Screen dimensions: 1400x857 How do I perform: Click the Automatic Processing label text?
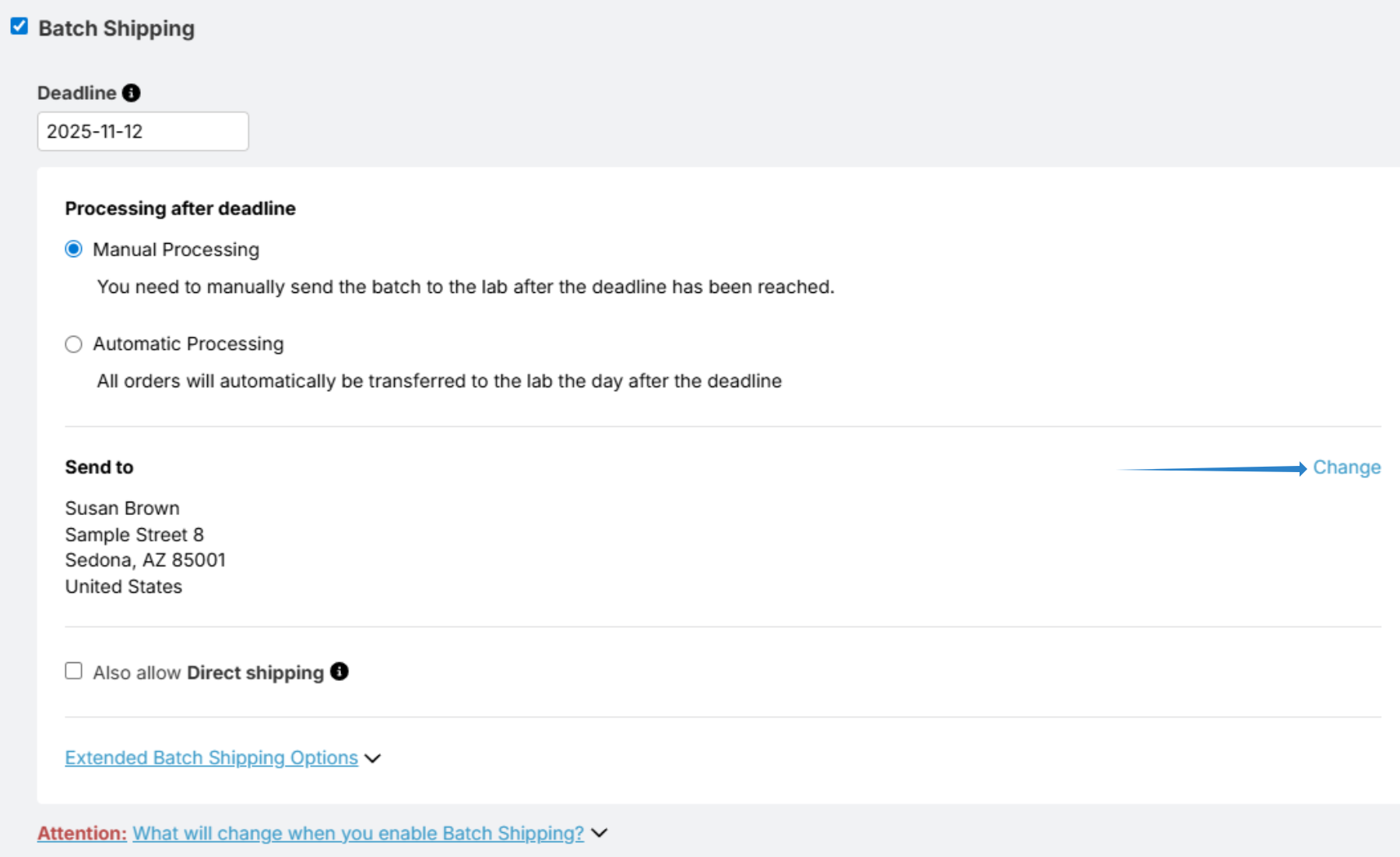[188, 344]
